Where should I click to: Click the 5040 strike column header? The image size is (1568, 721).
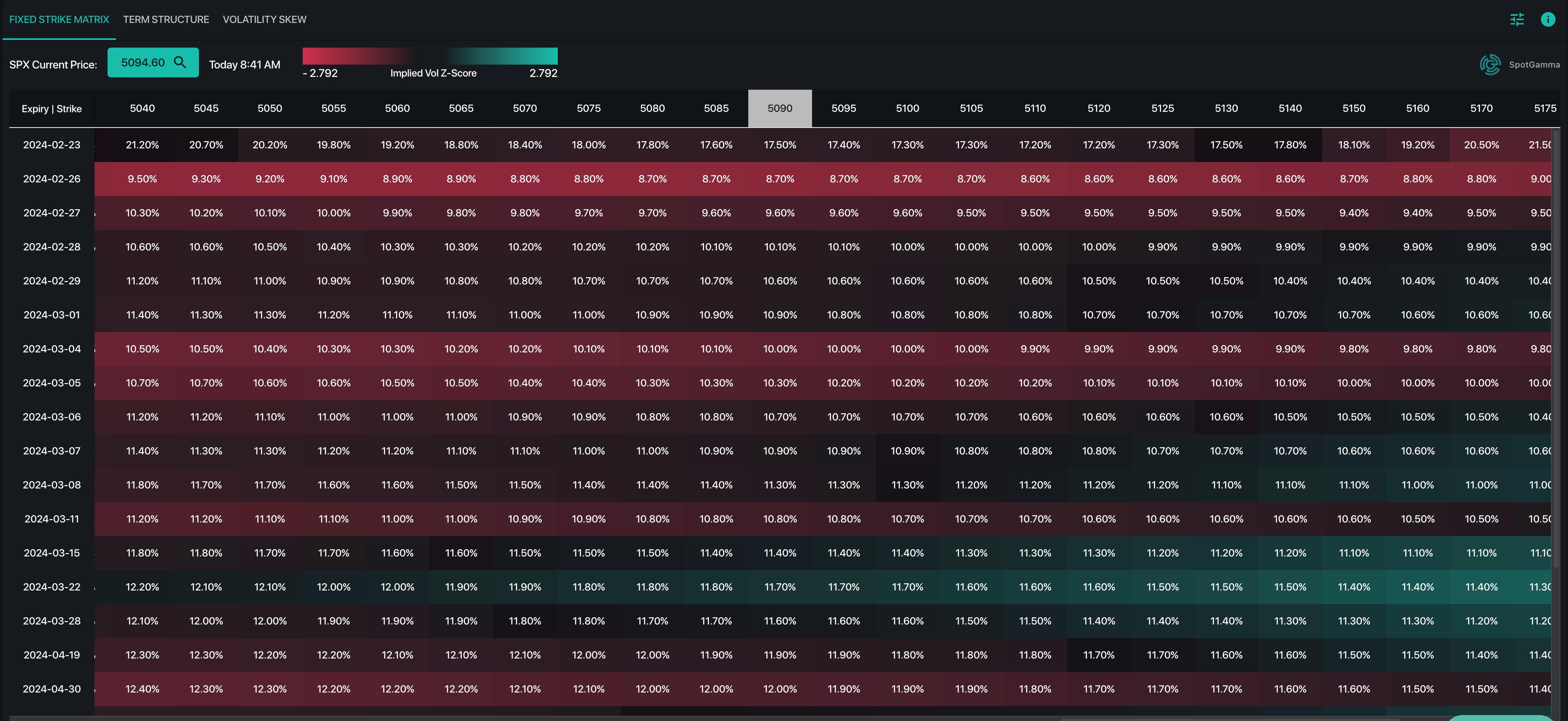(x=142, y=108)
